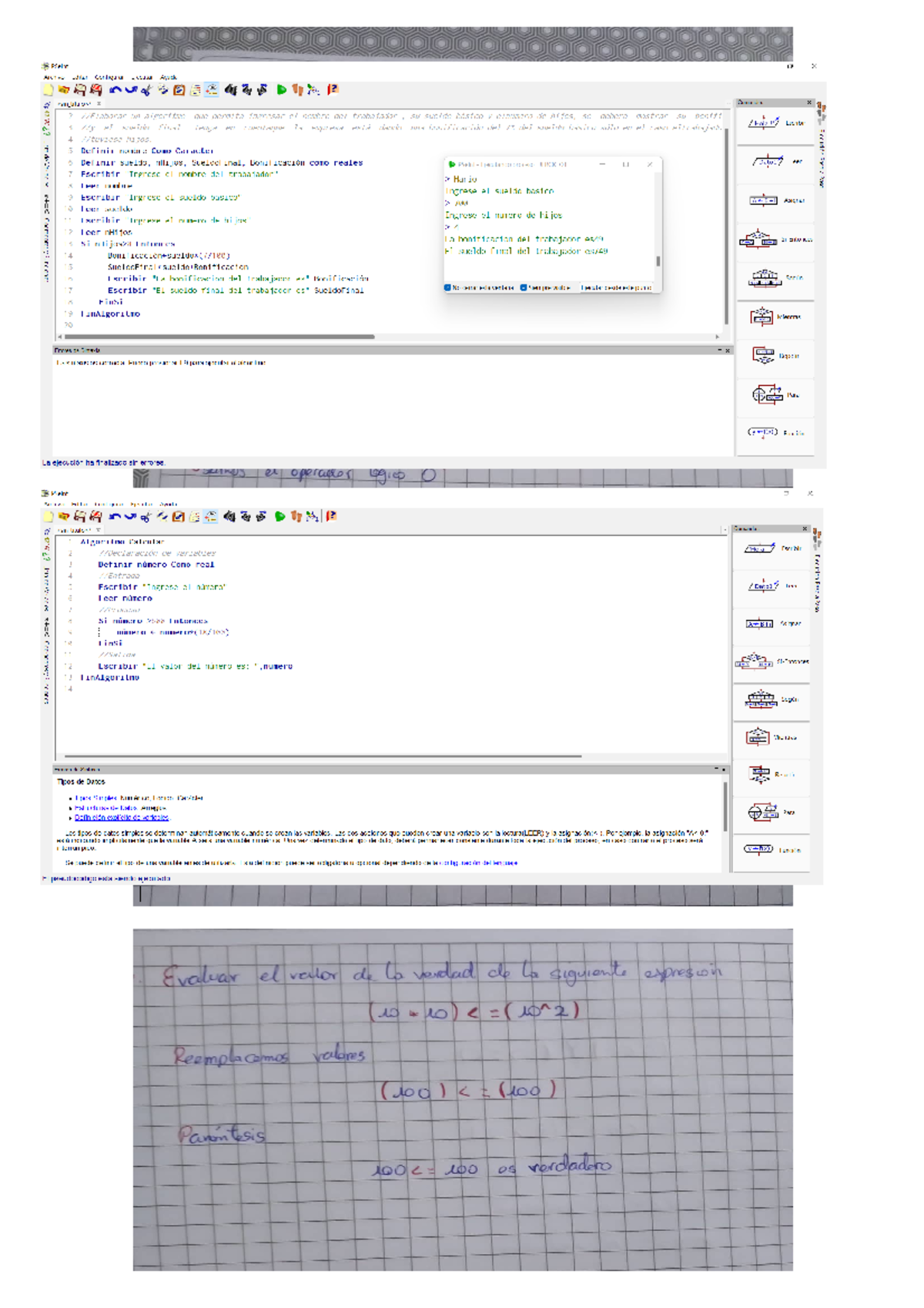Viewport: 924px width, 1308px height.
Task: Insert Mientras command in the salary algorithm window
Action: 762,317
